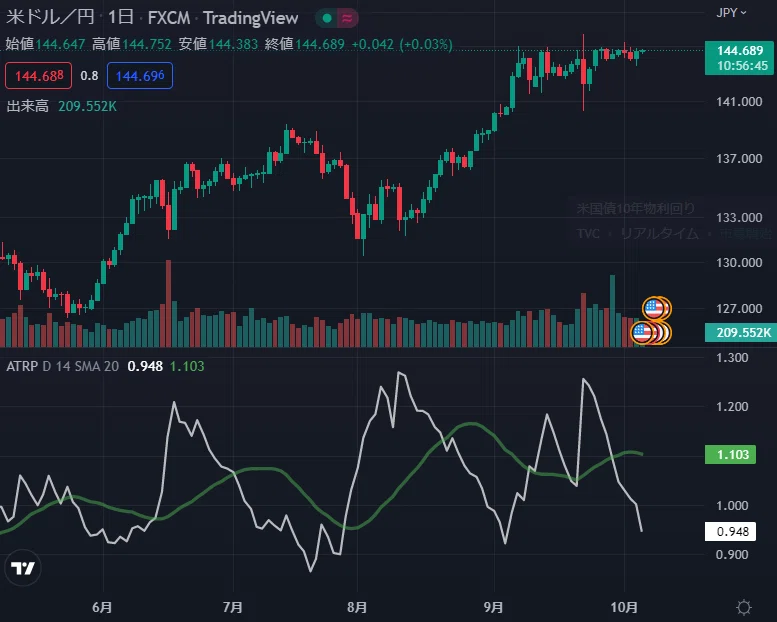The height and width of the screenshot is (622, 777).
Task: Click the pink approximate-data indicator icon
Action: 347,19
